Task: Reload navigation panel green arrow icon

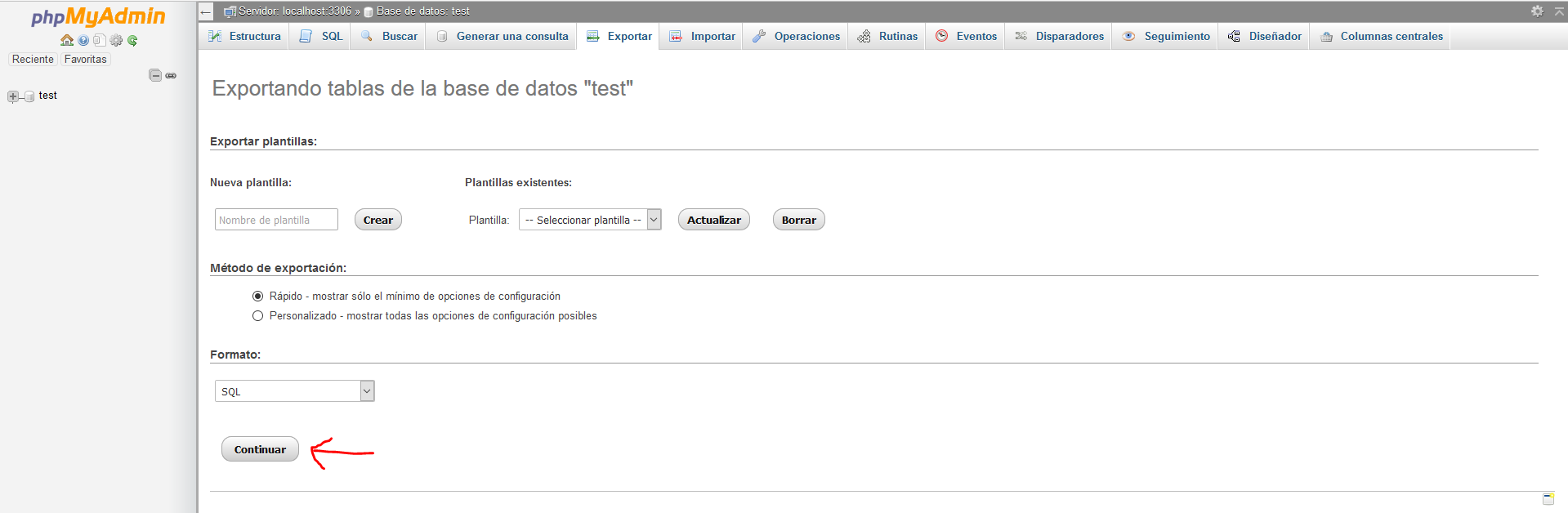Action: click(132, 40)
